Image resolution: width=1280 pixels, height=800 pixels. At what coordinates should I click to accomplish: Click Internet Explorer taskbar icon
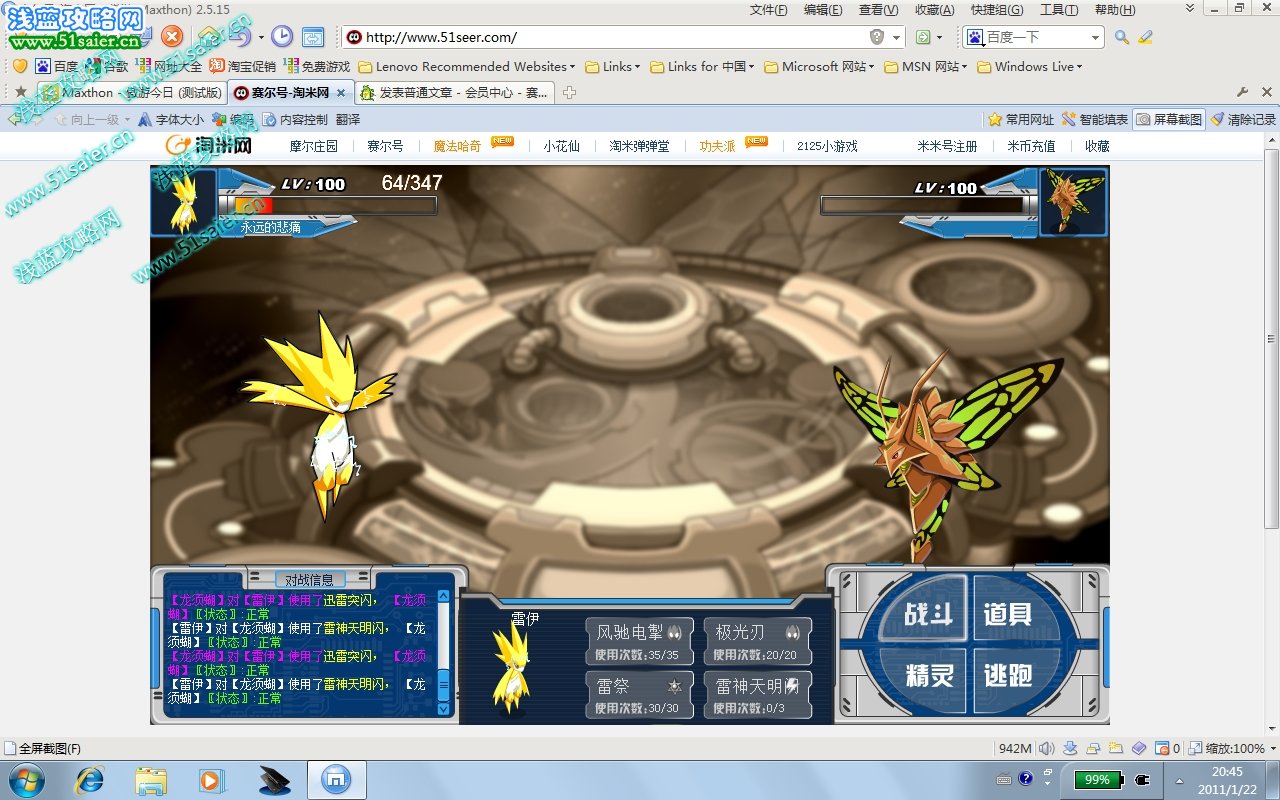pos(91,779)
